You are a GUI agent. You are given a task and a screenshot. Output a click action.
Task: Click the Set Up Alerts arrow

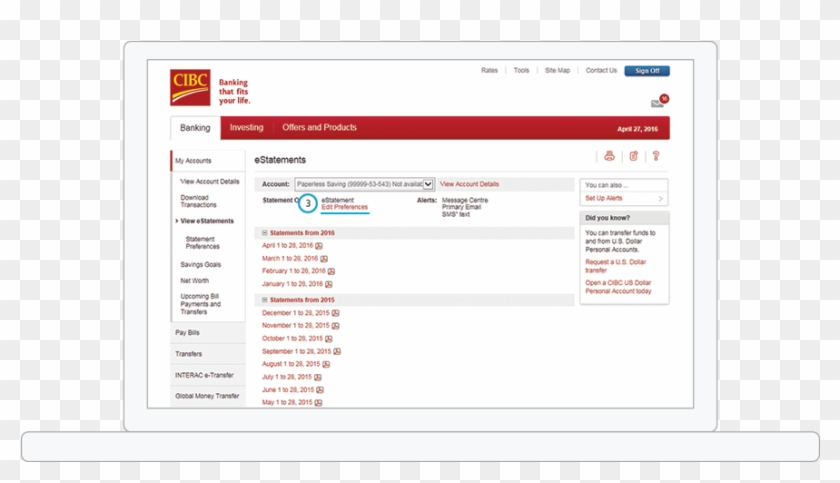660,199
